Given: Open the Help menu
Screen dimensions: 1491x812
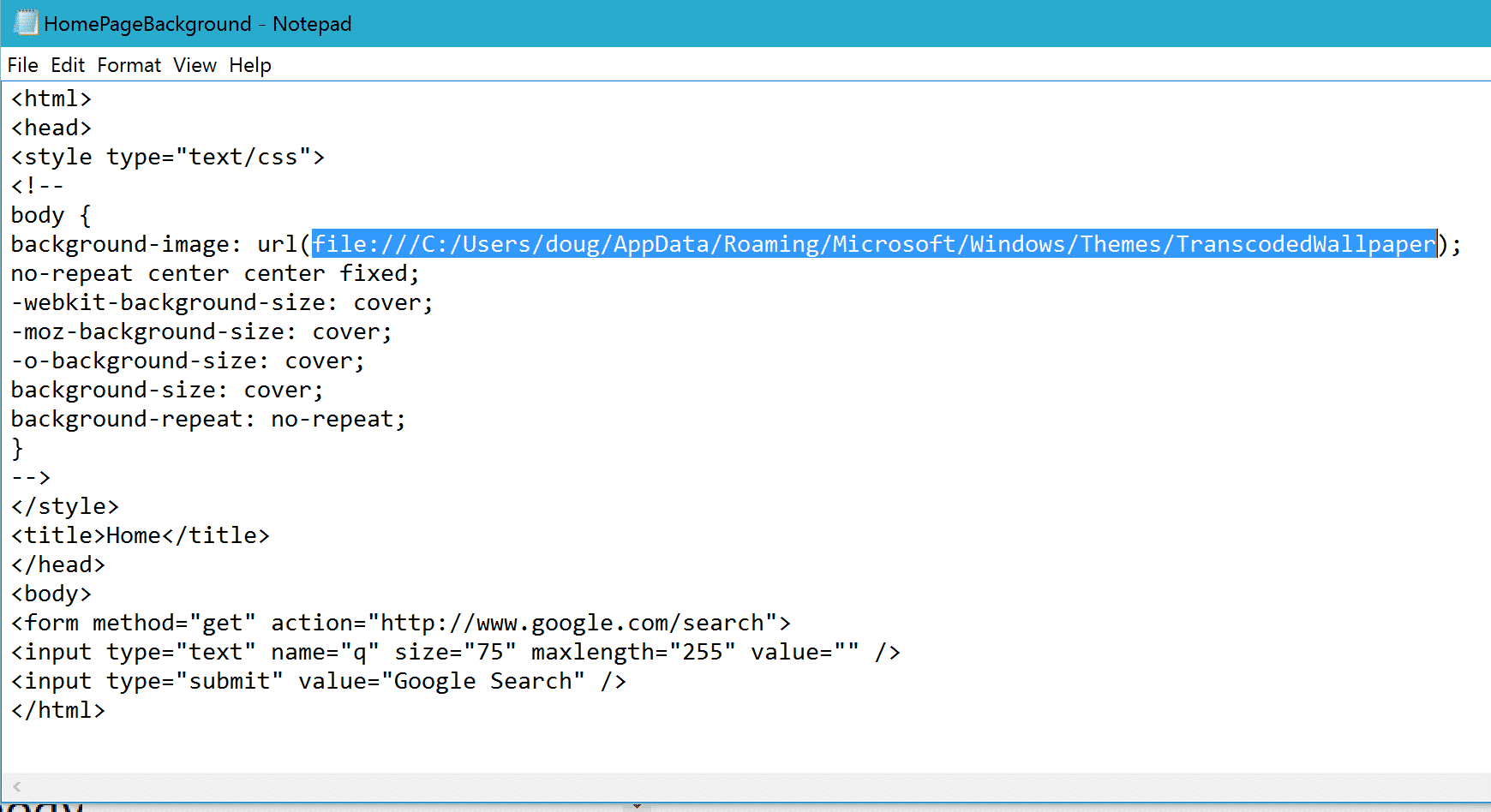Looking at the screenshot, I should coord(250,65).
